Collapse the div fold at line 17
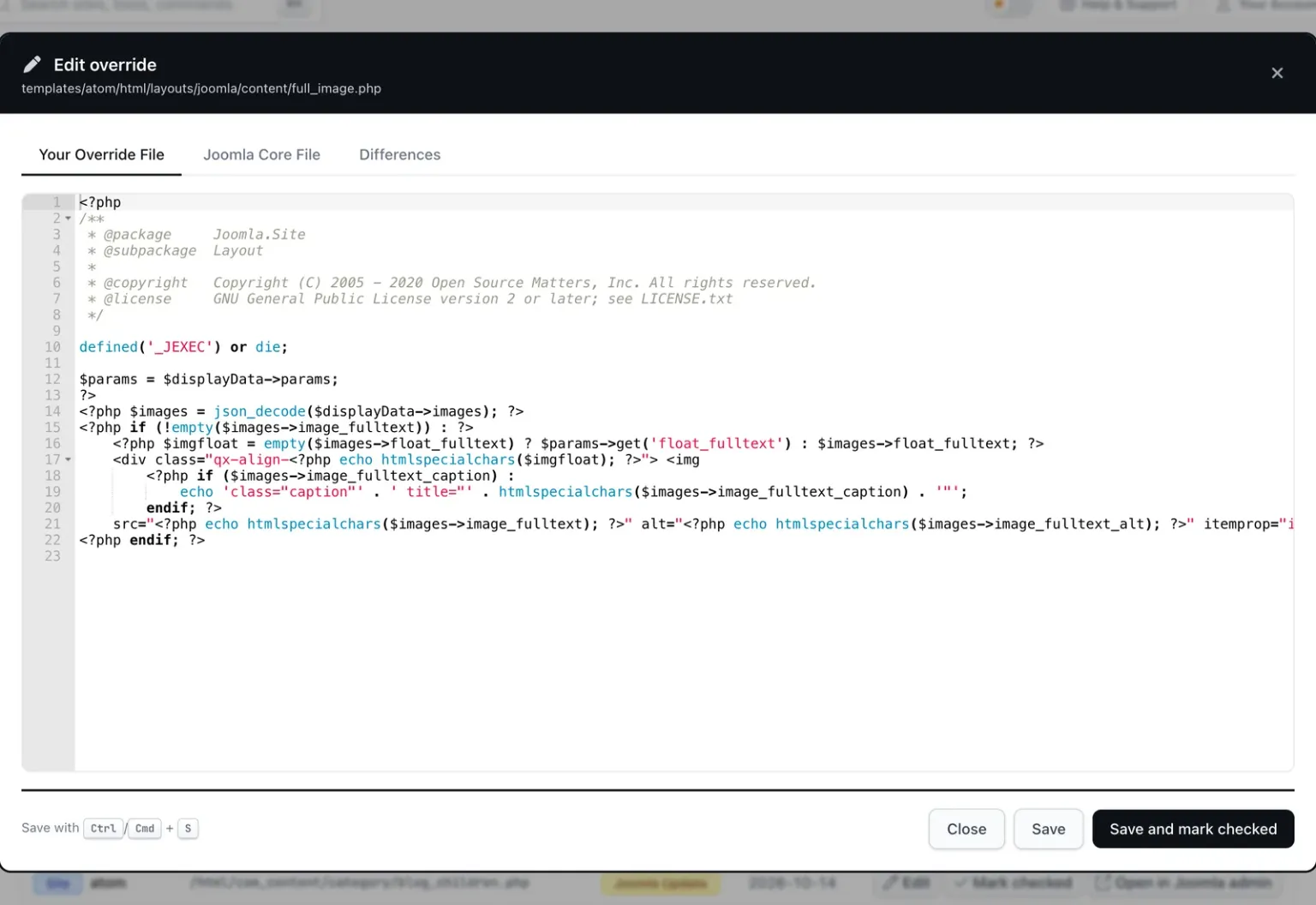This screenshot has height=905, width=1316. pyautogui.click(x=69, y=460)
